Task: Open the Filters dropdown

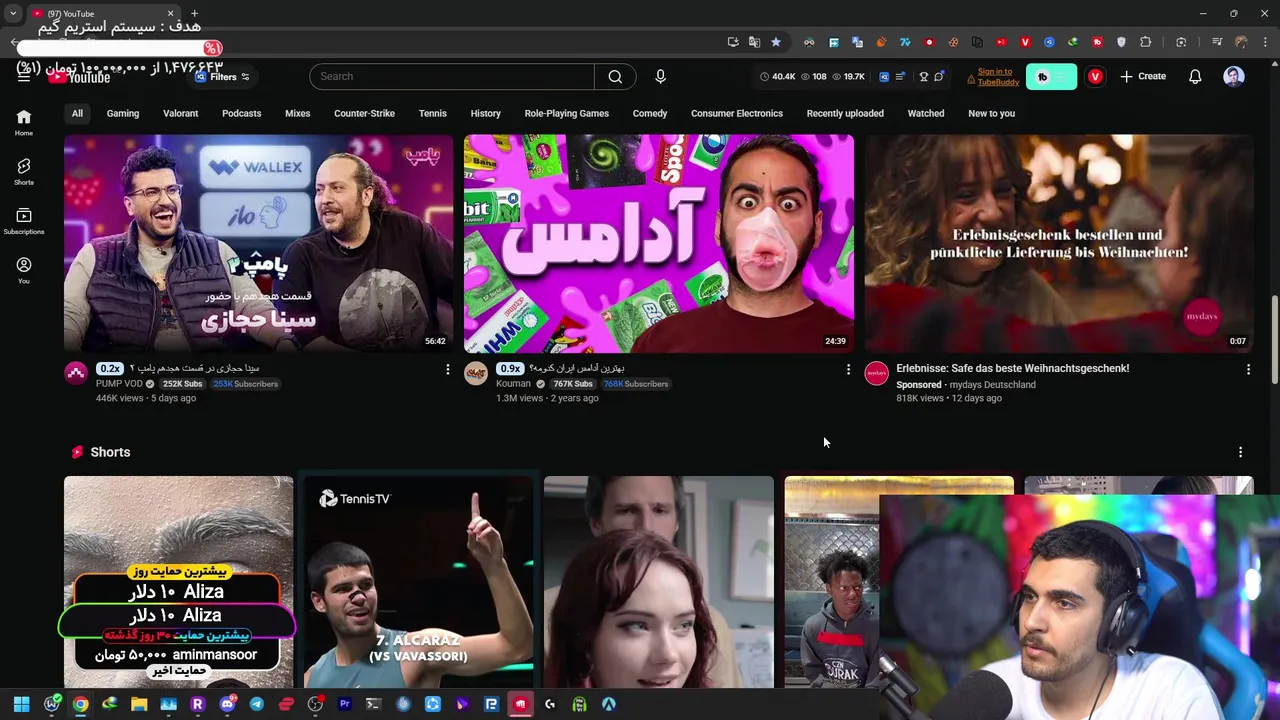Action: point(222,77)
